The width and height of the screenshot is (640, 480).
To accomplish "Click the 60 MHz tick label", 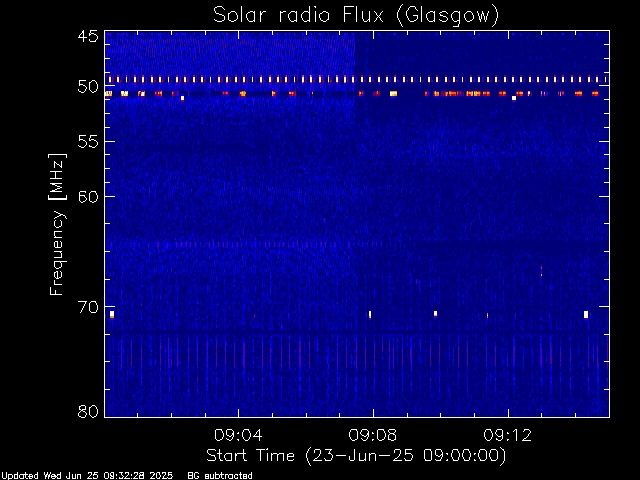I will tap(88, 197).
